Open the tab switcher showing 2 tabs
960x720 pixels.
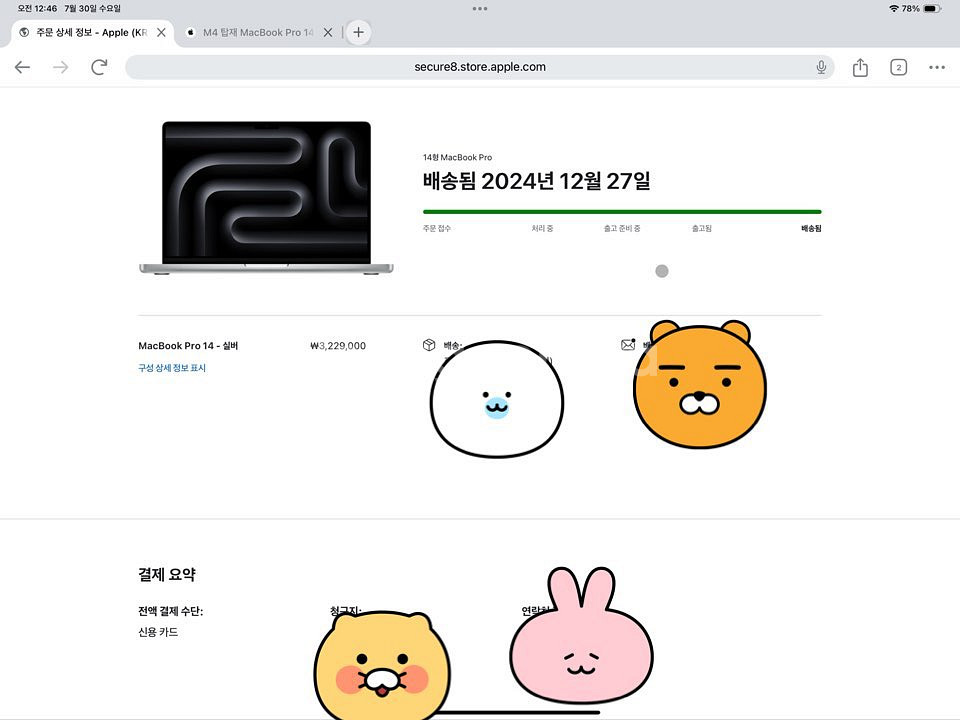898,67
